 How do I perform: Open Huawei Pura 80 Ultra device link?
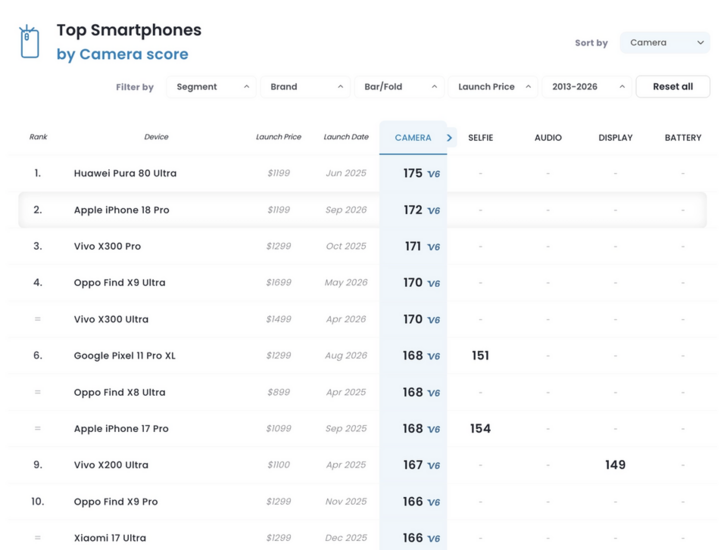(125, 173)
